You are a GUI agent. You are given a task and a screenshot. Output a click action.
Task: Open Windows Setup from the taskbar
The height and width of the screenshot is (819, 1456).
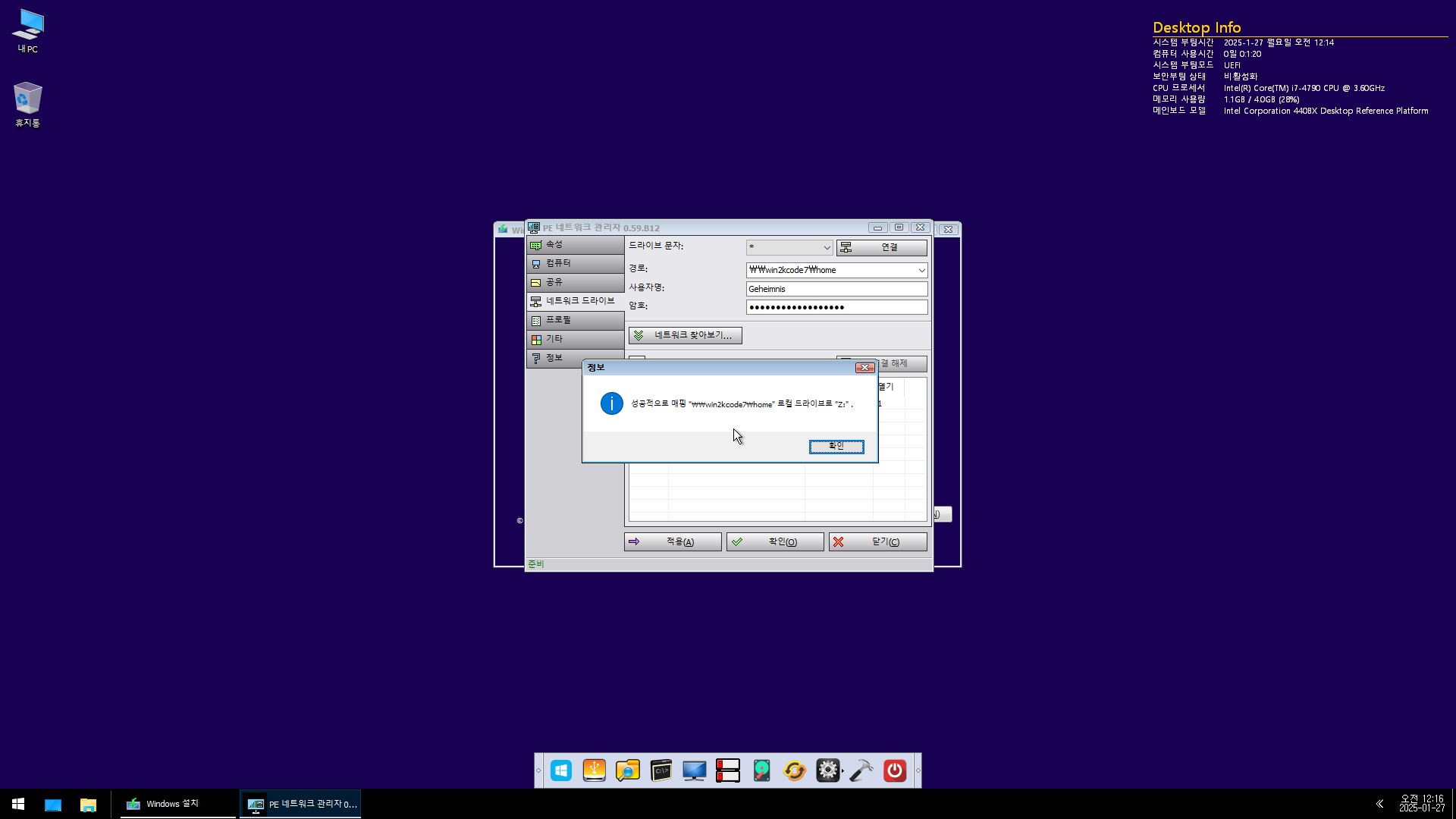click(176, 804)
